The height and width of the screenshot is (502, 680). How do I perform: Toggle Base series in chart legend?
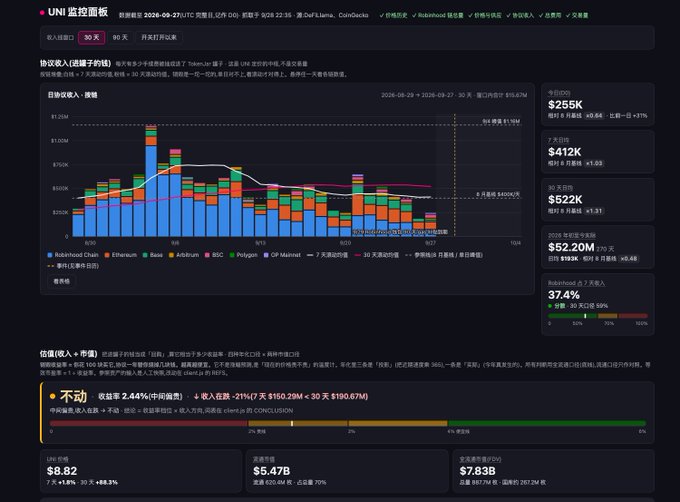pos(153,255)
